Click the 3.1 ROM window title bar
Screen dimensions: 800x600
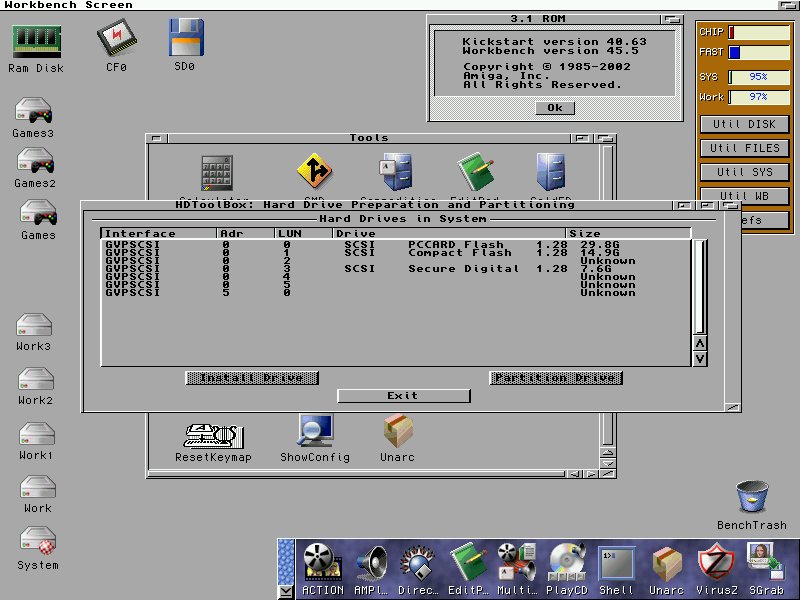544,19
